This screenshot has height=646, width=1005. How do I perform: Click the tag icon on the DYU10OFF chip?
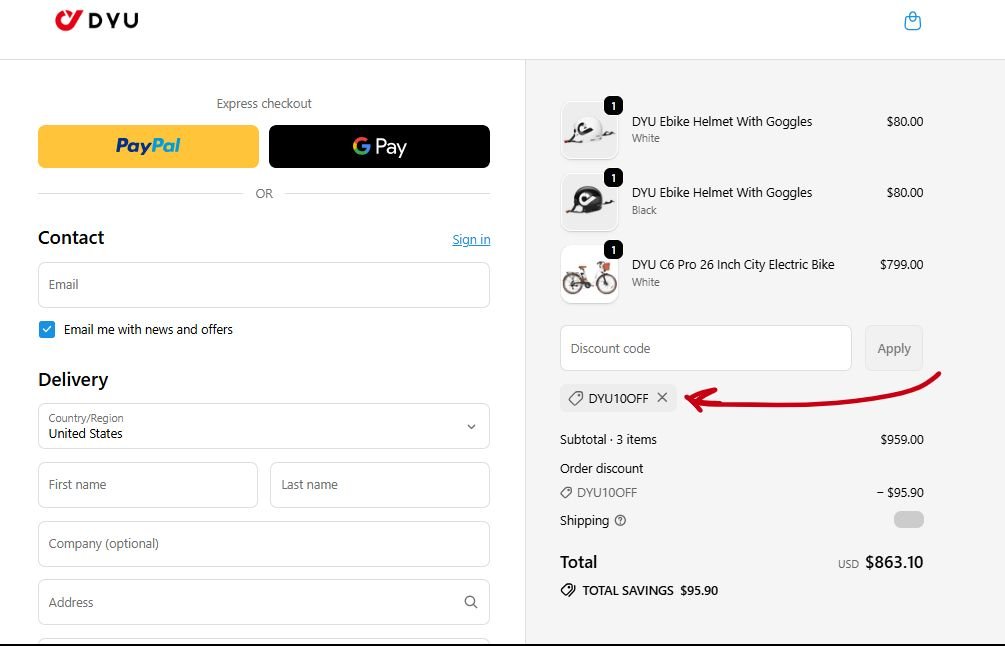click(x=578, y=397)
